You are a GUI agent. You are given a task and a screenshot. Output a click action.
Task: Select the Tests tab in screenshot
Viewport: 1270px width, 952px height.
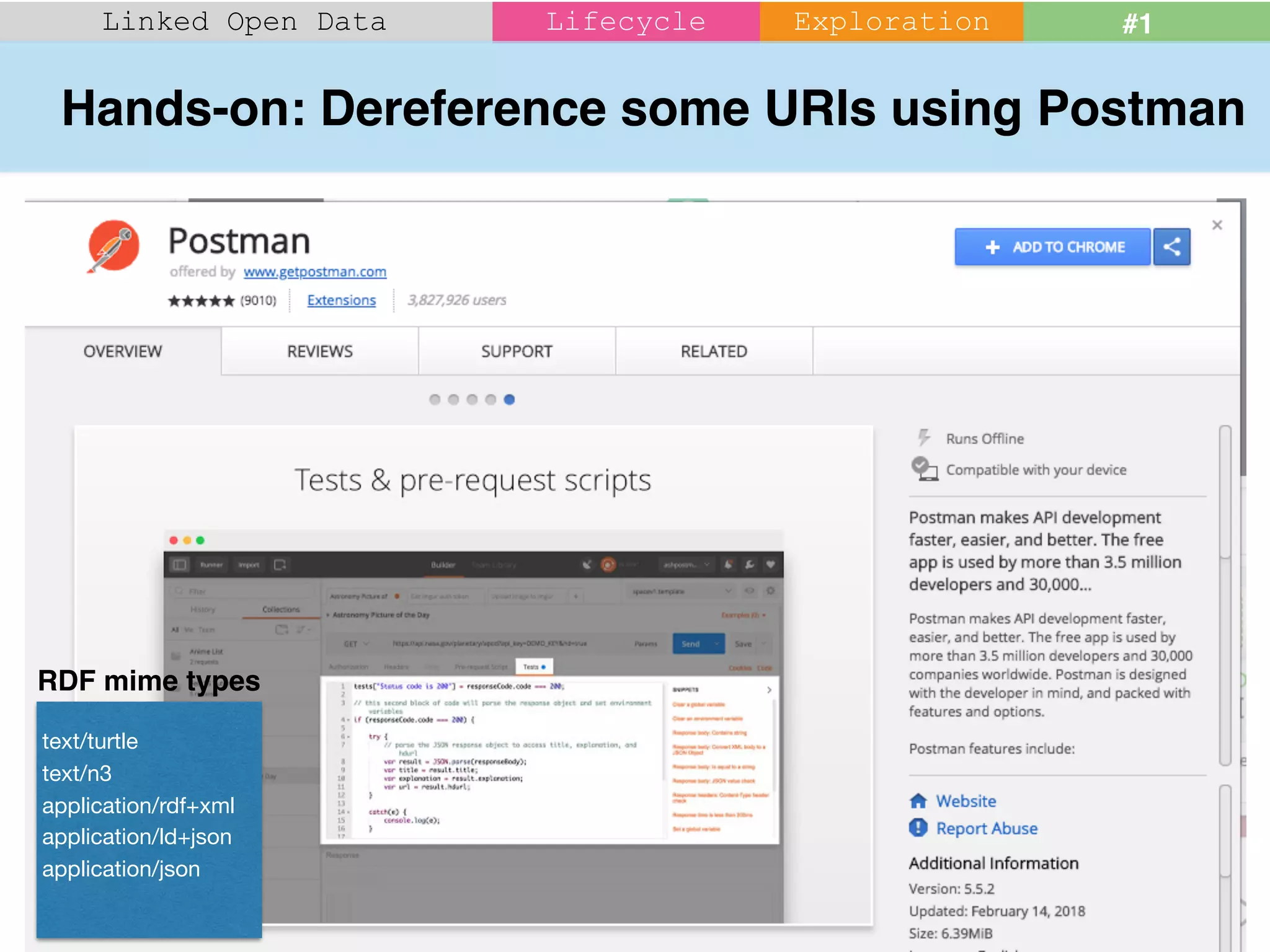click(x=534, y=667)
